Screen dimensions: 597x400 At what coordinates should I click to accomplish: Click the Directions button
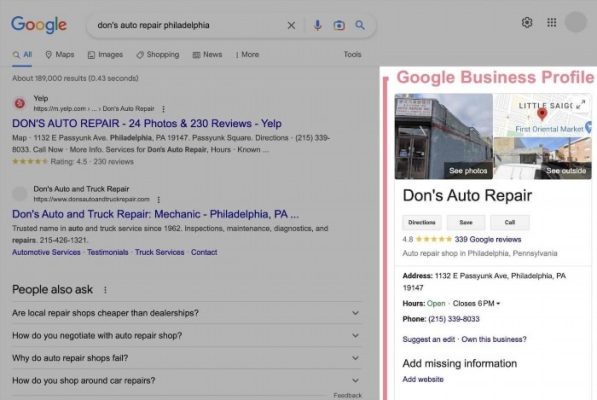click(x=422, y=223)
